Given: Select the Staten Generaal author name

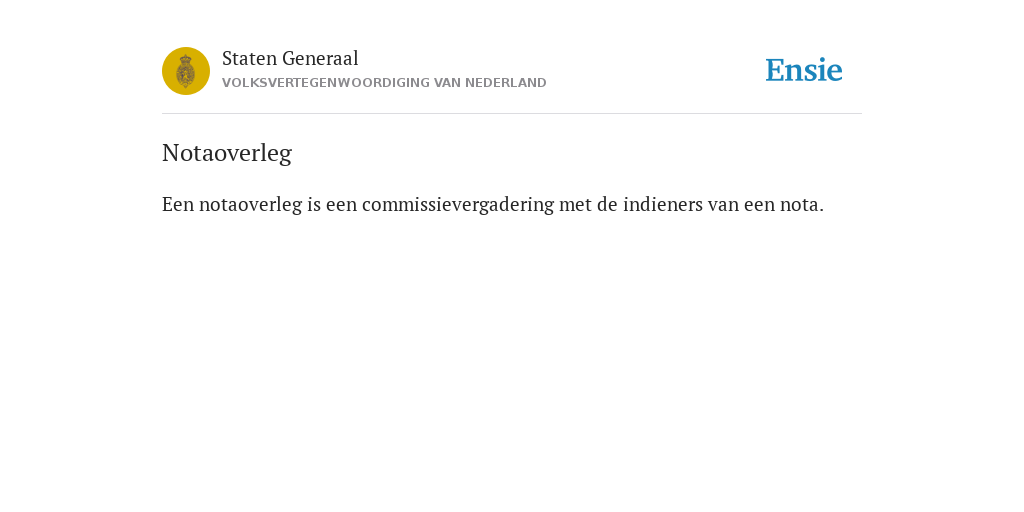Looking at the screenshot, I should point(290,59).
